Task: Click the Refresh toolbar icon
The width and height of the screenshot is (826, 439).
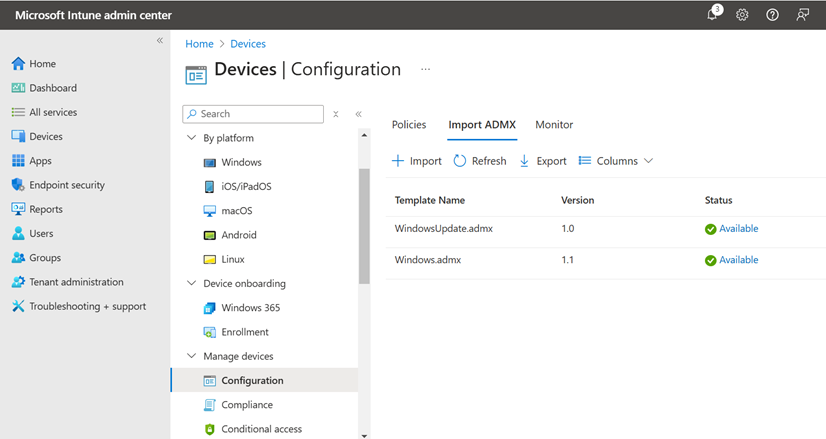Action: tap(460, 161)
